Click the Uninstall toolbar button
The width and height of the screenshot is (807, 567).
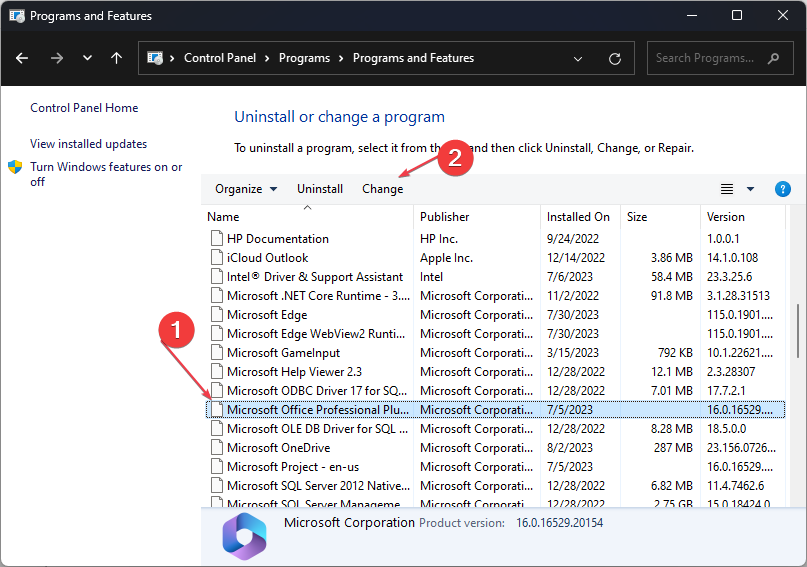(320, 189)
